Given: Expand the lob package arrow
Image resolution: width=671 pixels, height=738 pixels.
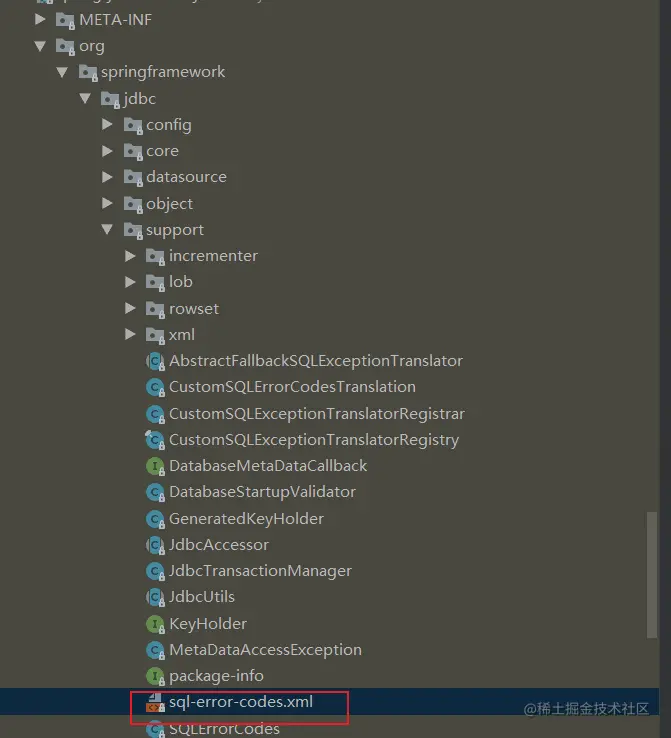Looking at the screenshot, I should (130, 281).
